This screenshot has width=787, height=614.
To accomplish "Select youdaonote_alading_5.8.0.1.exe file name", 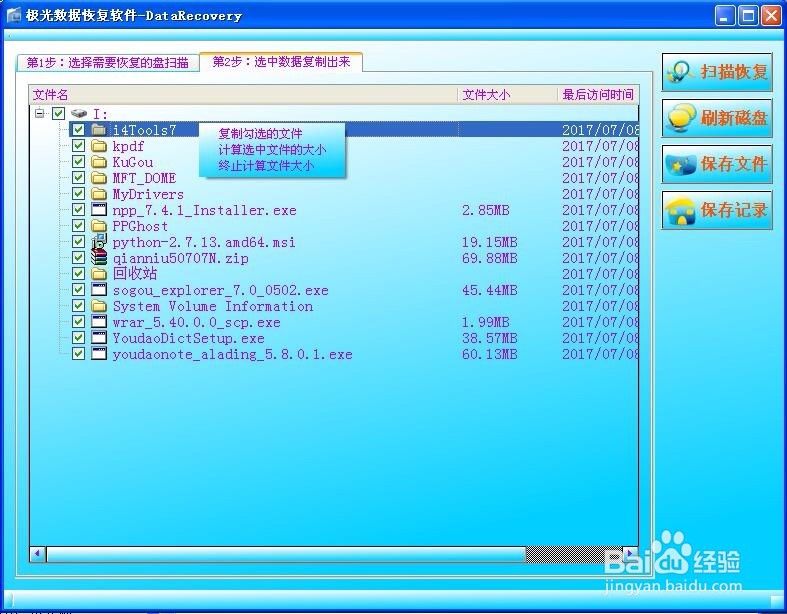I will coord(232,354).
